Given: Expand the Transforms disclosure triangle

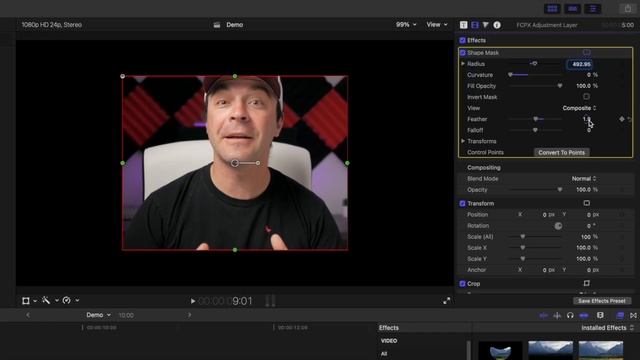Looking at the screenshot, I should tap(463, 141).
